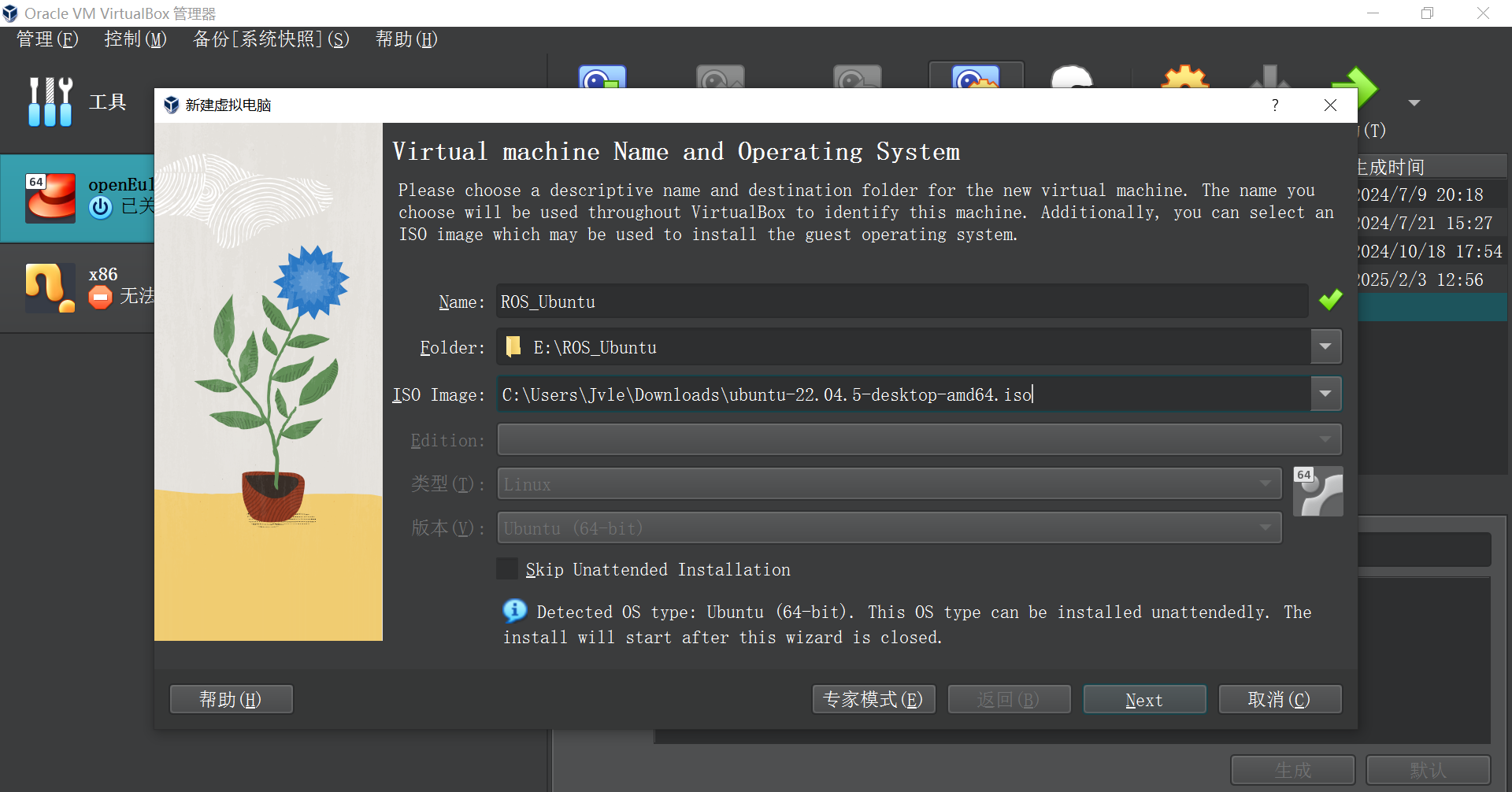Expand the ISO Image dropdown arrow
Viewport: 1512px width, 792px height.
tap(1325, 394)
